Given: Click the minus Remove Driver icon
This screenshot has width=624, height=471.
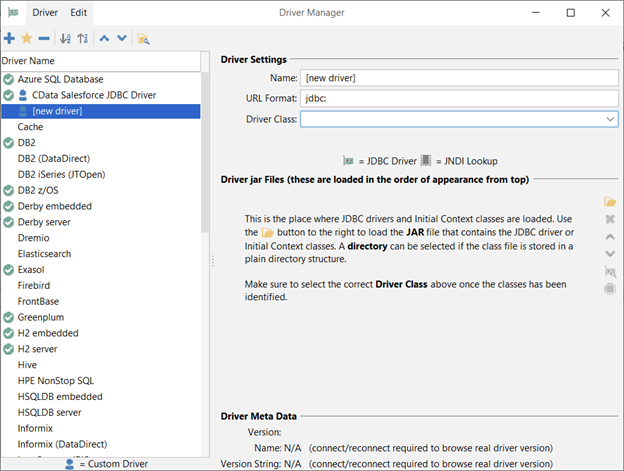Looking at the screenshot, I should point(43,38).
